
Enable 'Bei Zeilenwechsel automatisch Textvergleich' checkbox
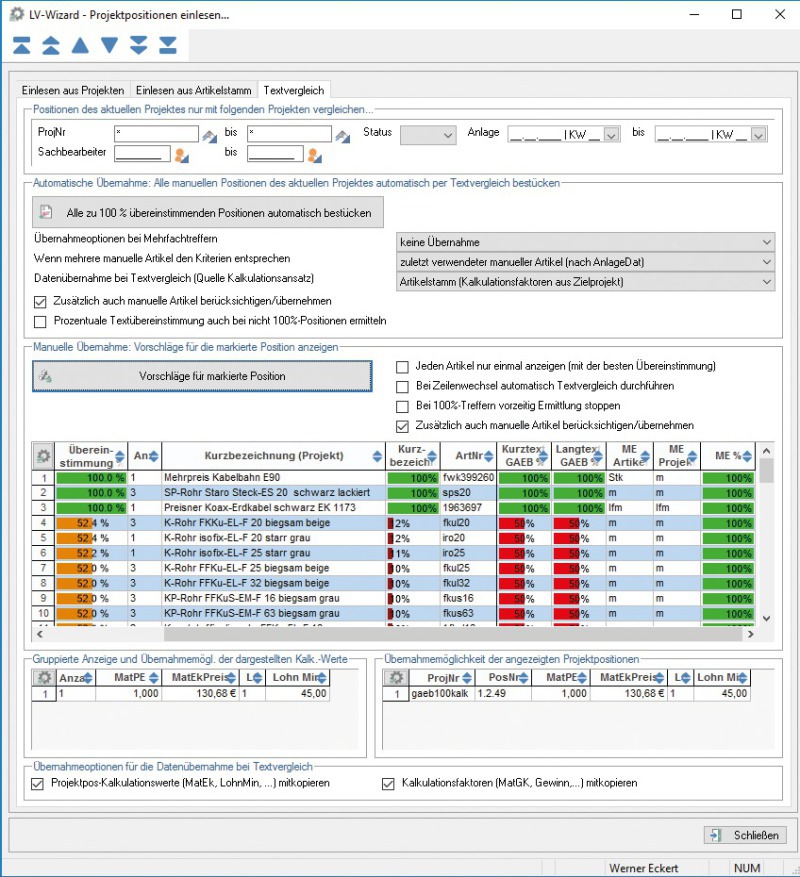coord(402,386)
